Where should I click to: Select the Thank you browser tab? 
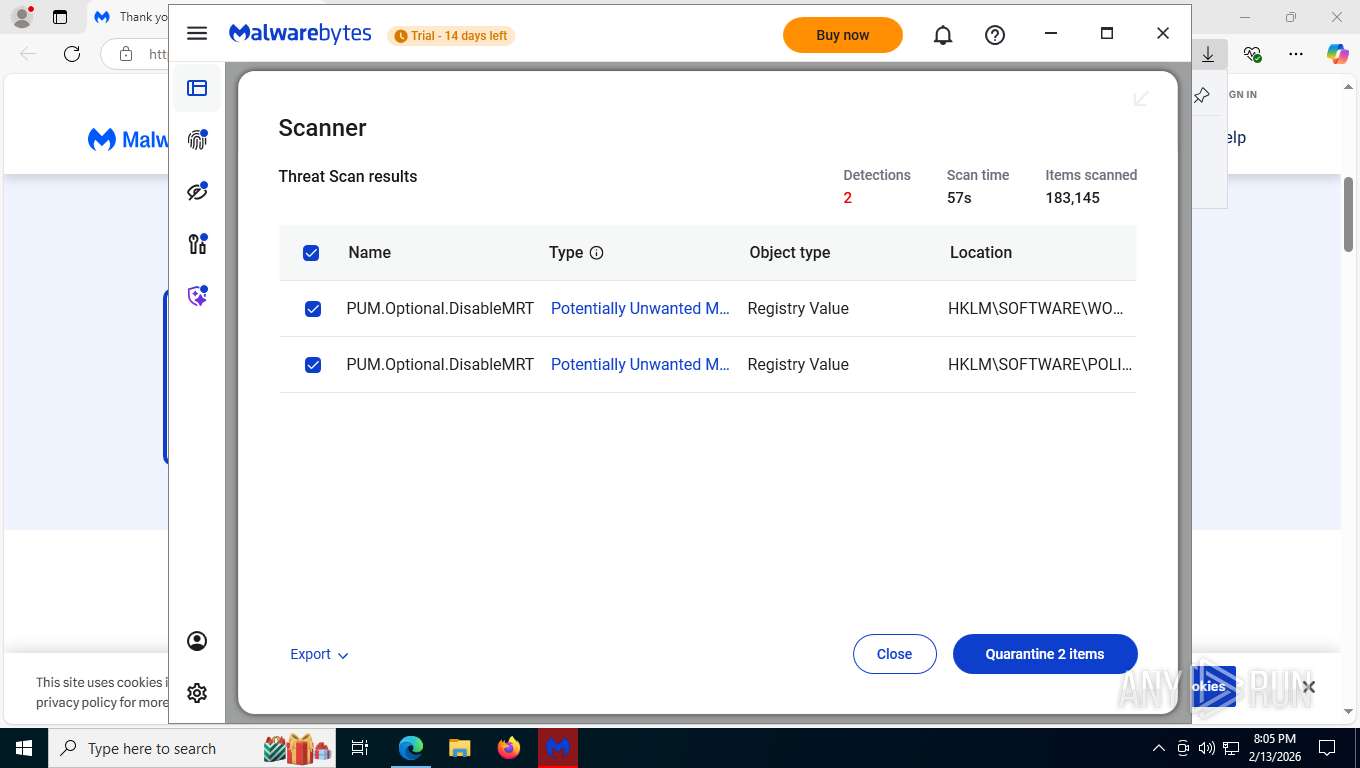pyautogui.click(x=129, y=17)
